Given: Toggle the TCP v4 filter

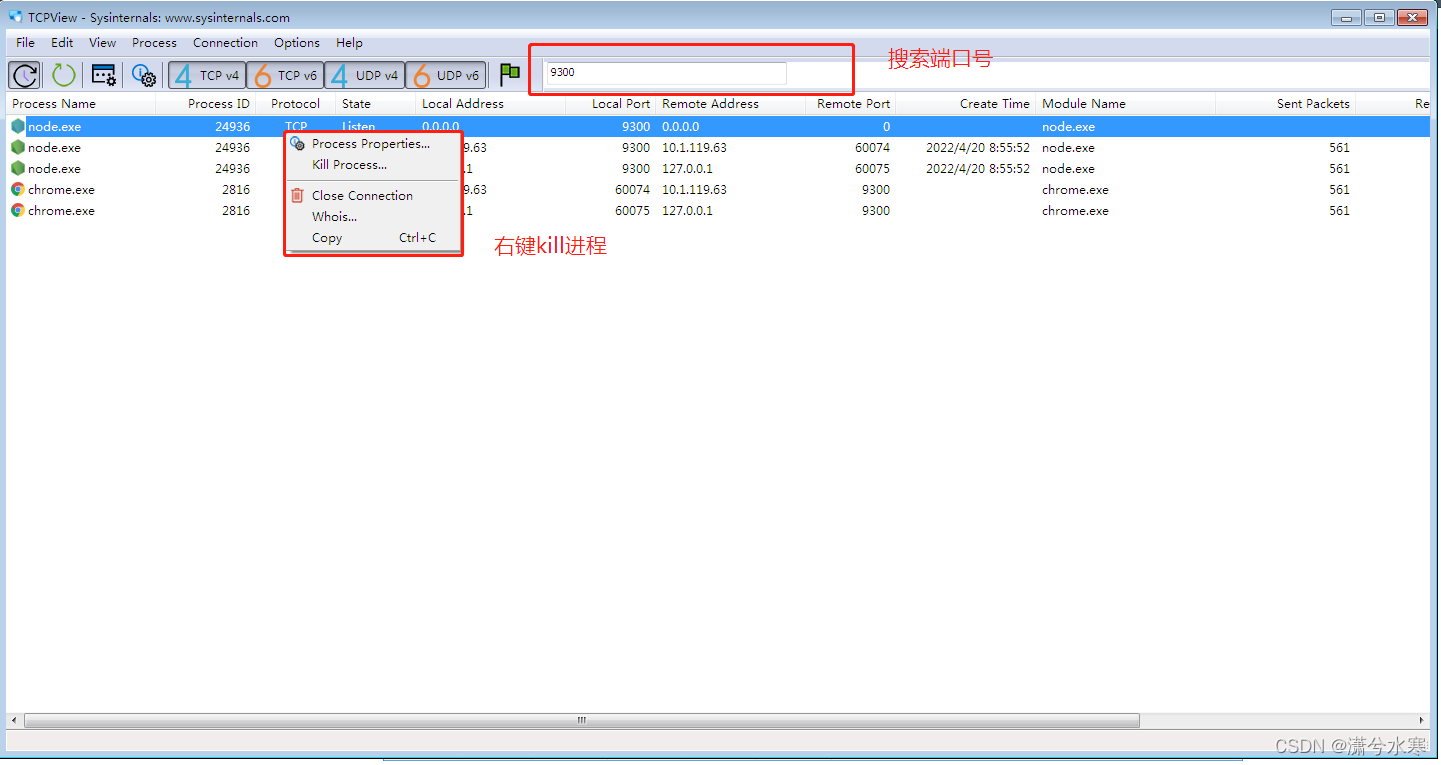Looking at the screenshot, I should click(x=207, y=74).
